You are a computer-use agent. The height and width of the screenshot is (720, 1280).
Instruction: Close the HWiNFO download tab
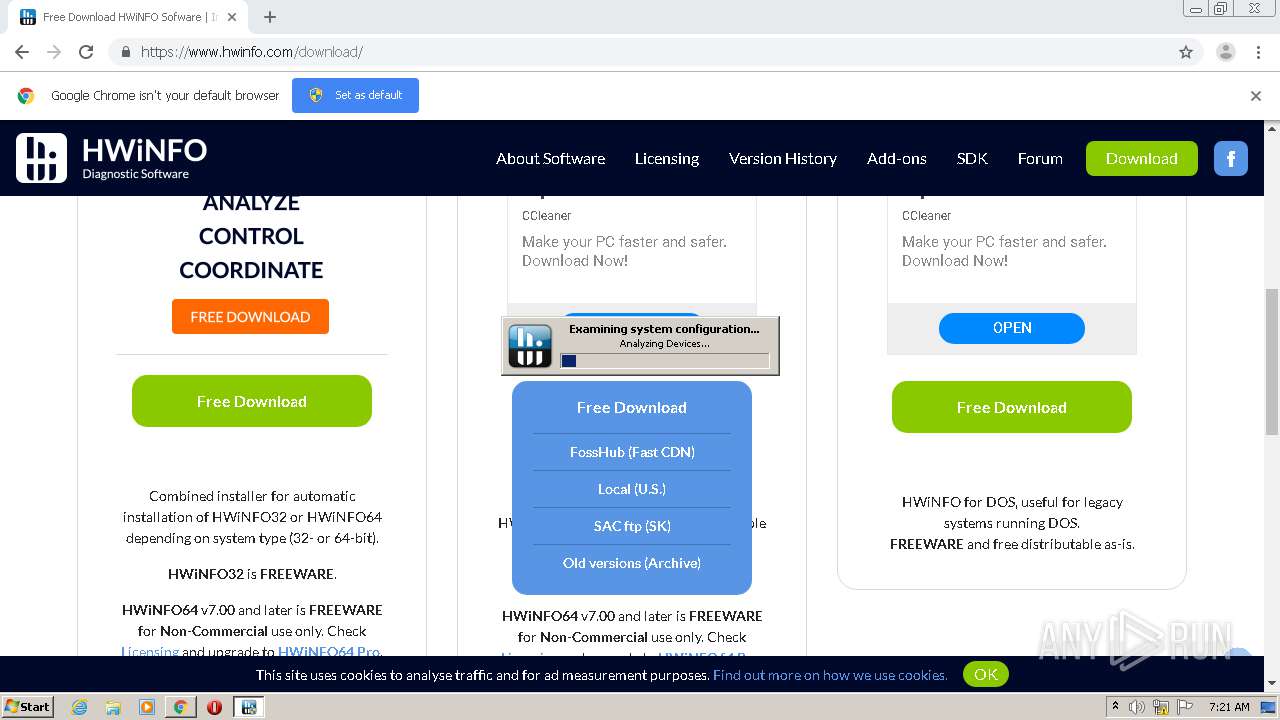tap(232, 17)
